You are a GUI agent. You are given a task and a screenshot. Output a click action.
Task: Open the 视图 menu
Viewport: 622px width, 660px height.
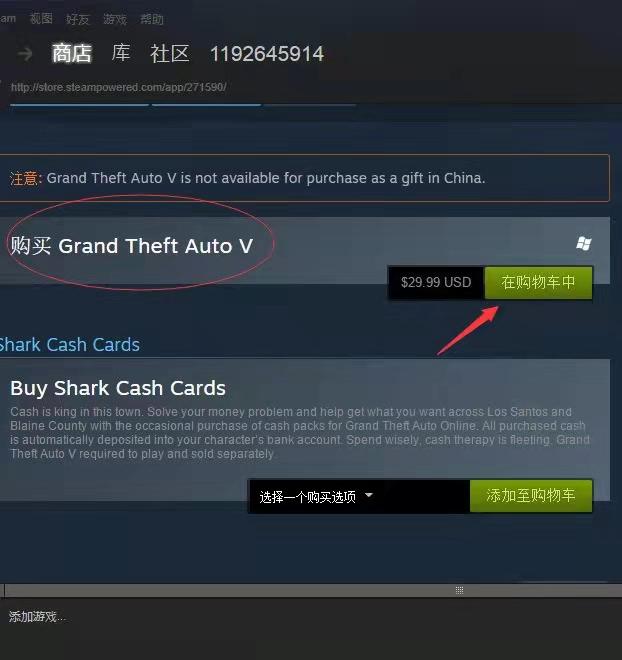pos(41,19)
